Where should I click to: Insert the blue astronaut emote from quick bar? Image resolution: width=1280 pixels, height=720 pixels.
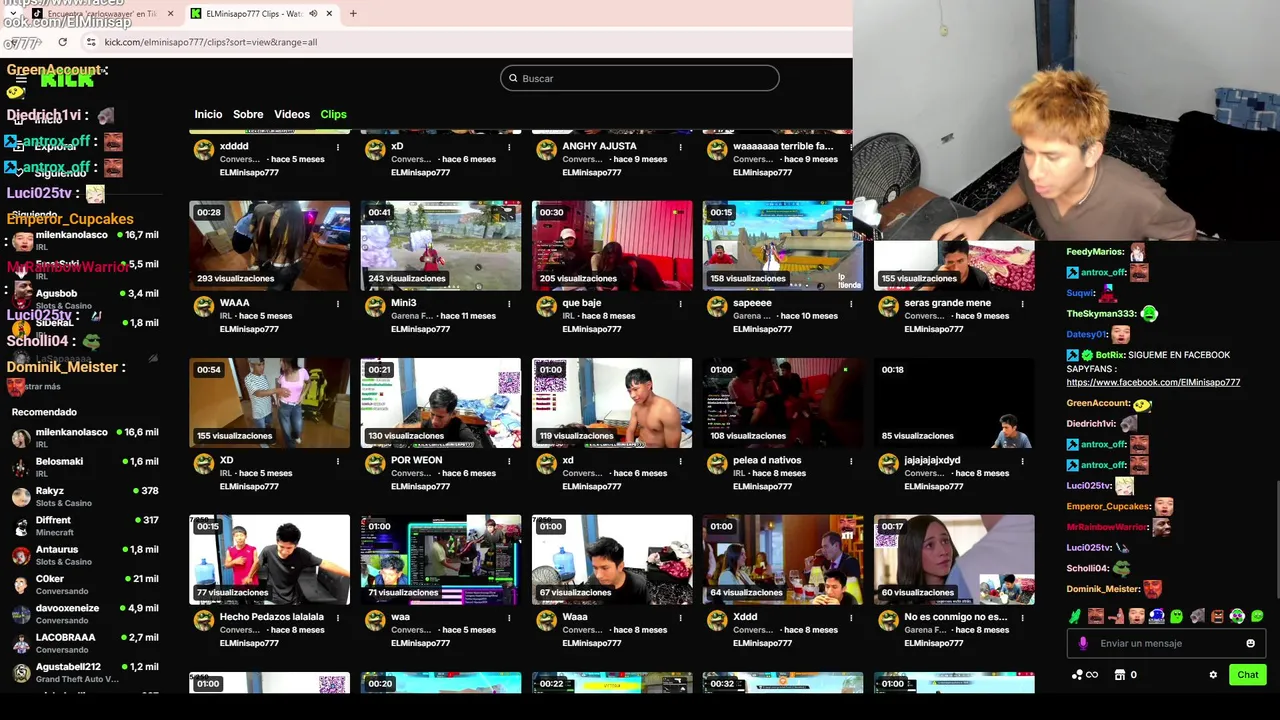[x=1157, y=616]
